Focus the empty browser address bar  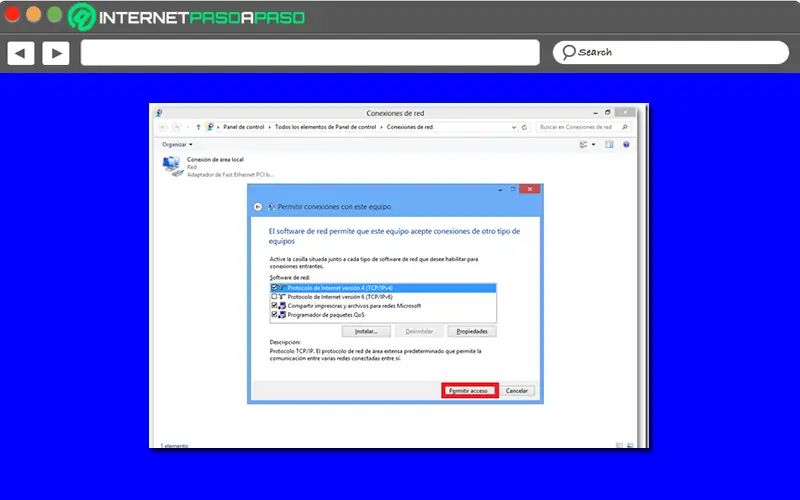click(x=310, y=53)
